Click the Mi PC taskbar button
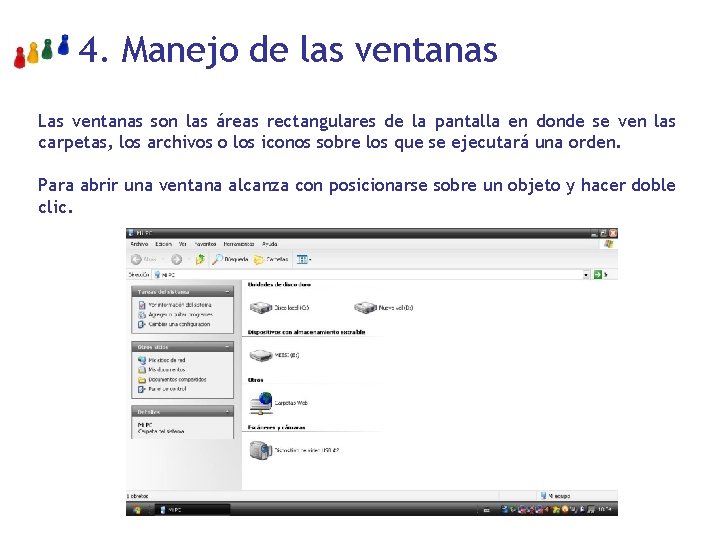The width and height of the screenshot is (720, 540). click(x=192, y=510)
